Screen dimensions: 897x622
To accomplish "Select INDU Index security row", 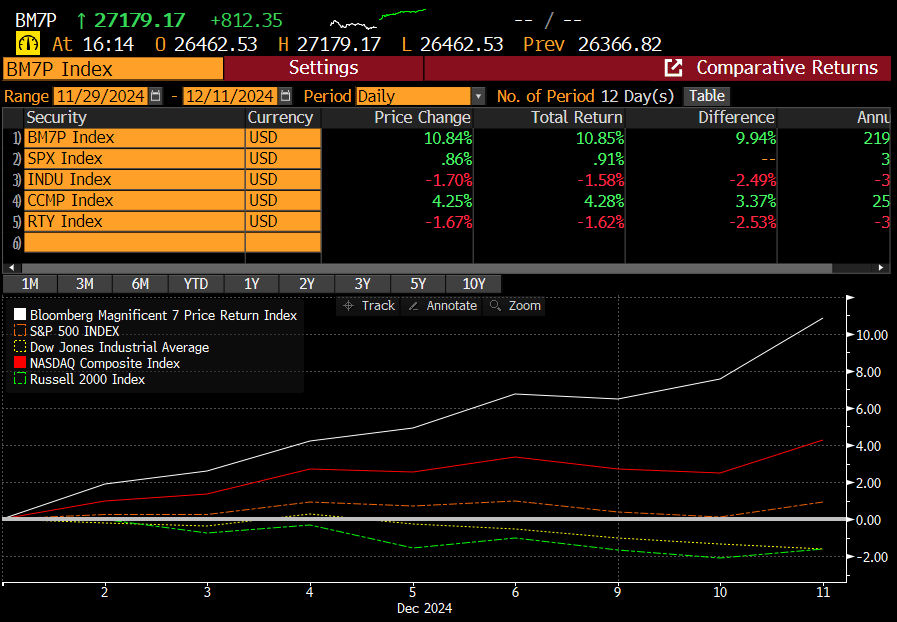I will [134, 180].
